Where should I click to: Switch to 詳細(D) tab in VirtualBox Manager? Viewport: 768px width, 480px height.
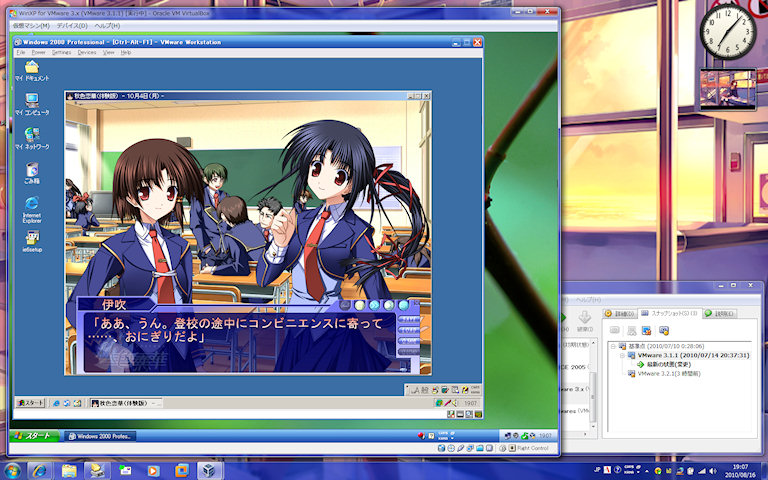pyautogui.click(x=620, y=313)
